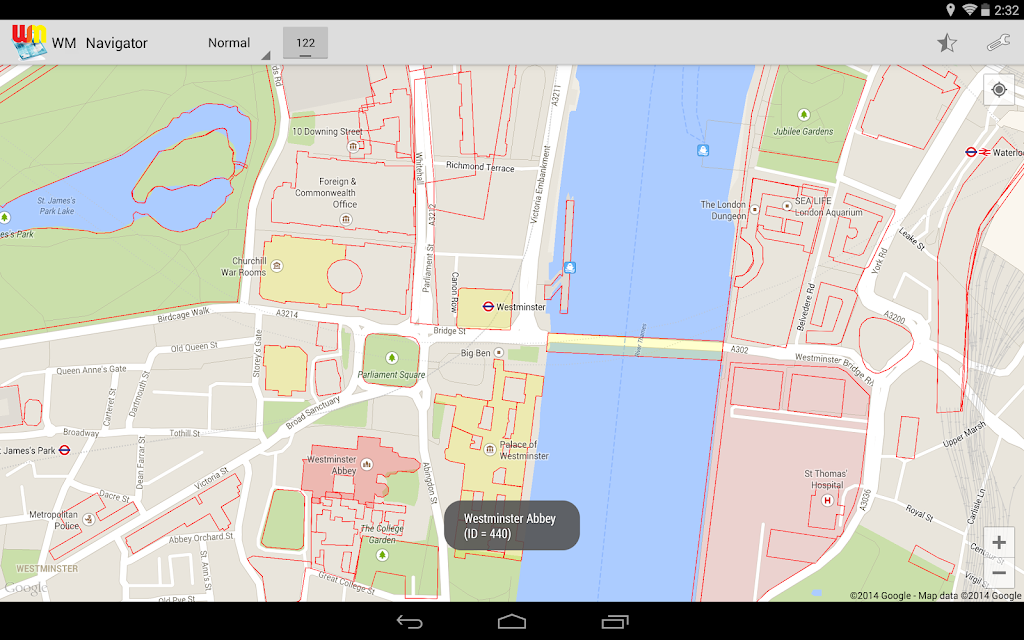Tap the College Garden tree icon

[382, 555]
